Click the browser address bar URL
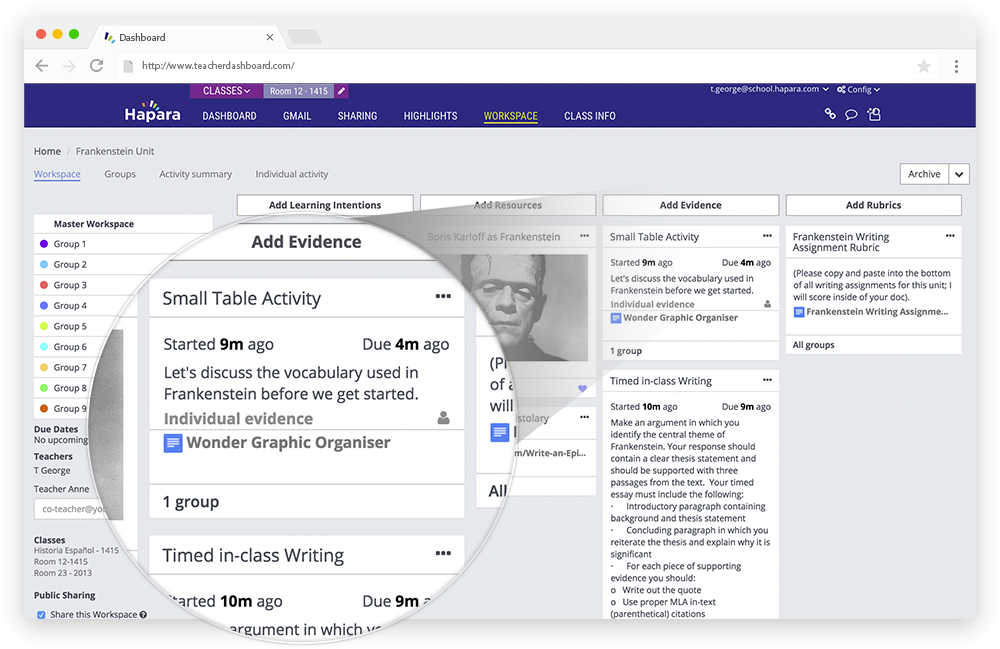 218,66
